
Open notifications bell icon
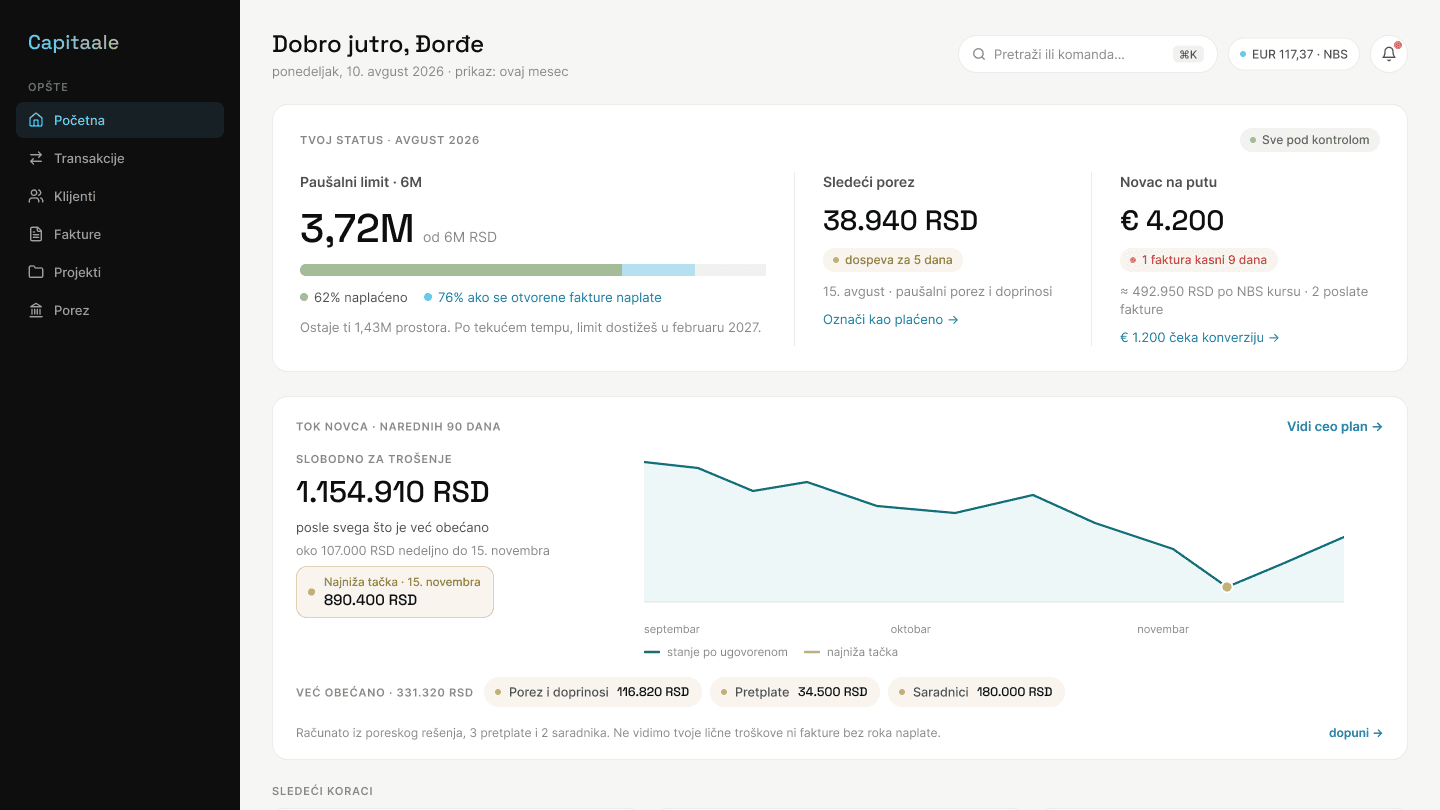(x=1389, y=54)
